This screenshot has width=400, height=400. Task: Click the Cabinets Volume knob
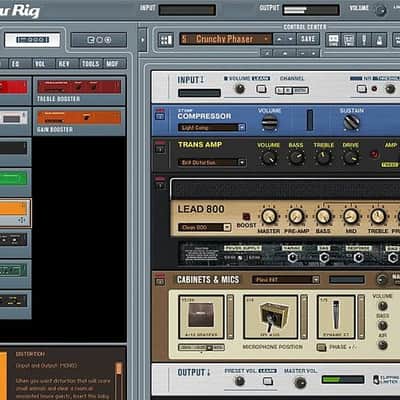click(382, 306)
